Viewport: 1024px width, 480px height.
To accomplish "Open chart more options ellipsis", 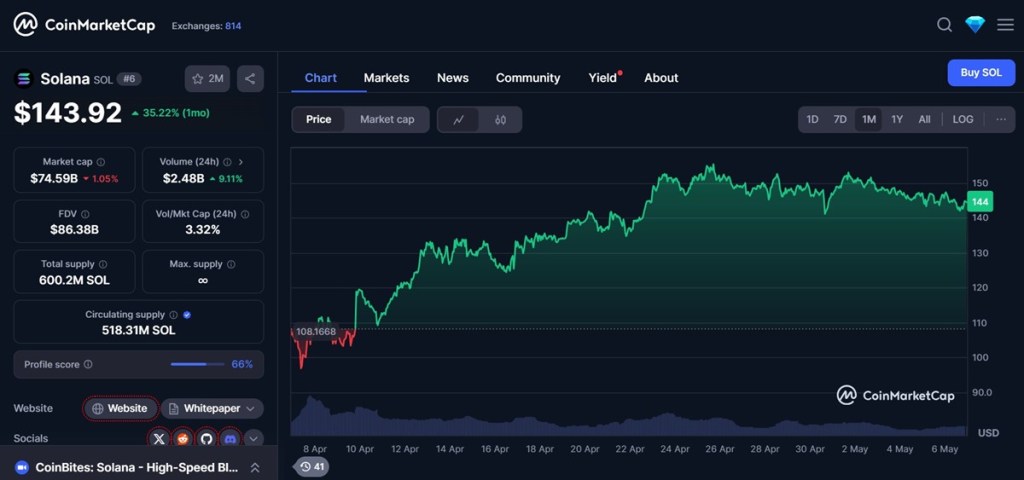I will 1002,120.
